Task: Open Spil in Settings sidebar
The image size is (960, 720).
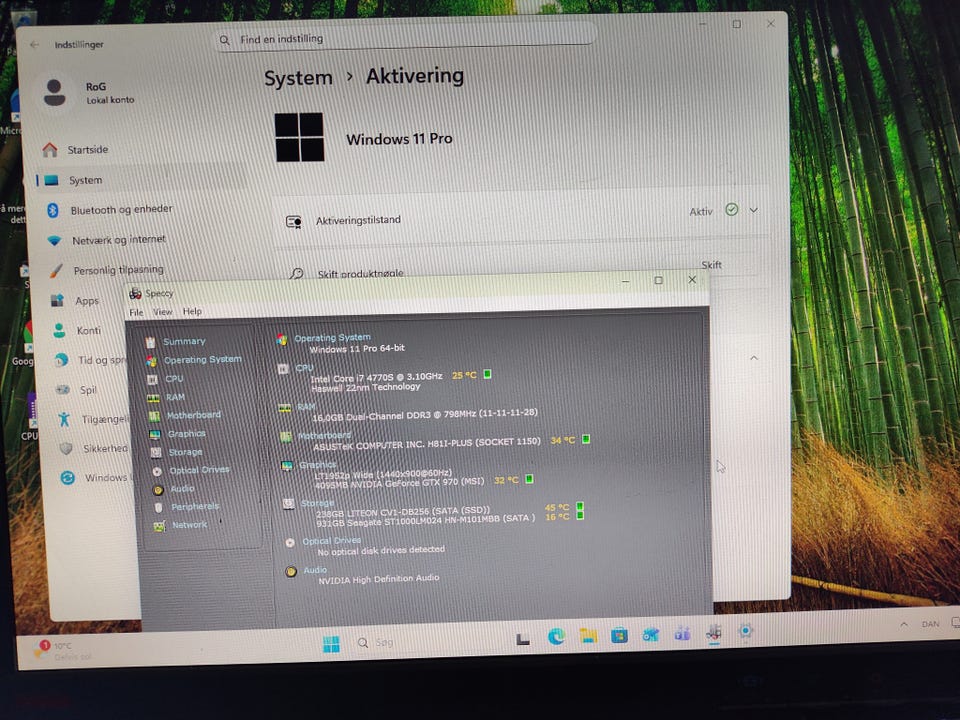Action: pyautogui.click(x=89, y=390)
